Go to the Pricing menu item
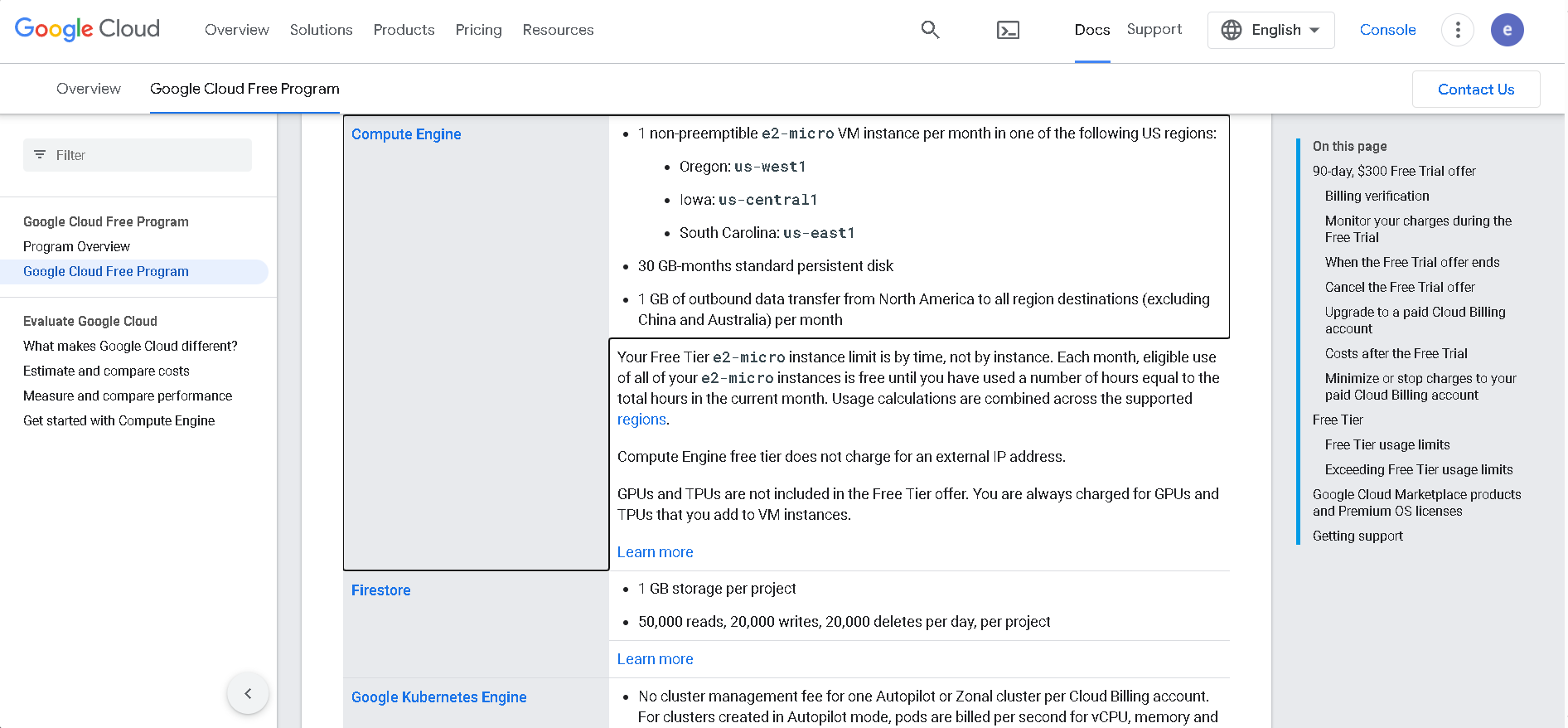1568x728 pixels. (x=479, y=30)
